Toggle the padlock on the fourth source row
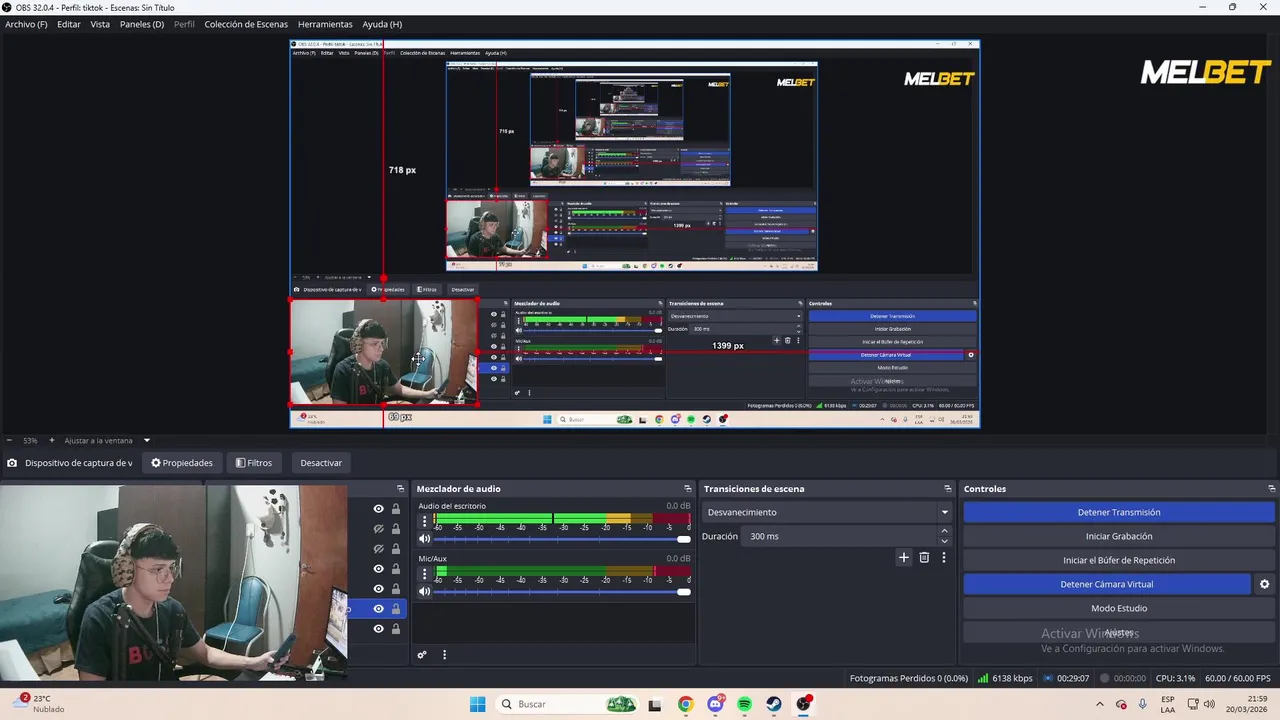Viewport: 1280px width, 720px height. pos(396,569)
